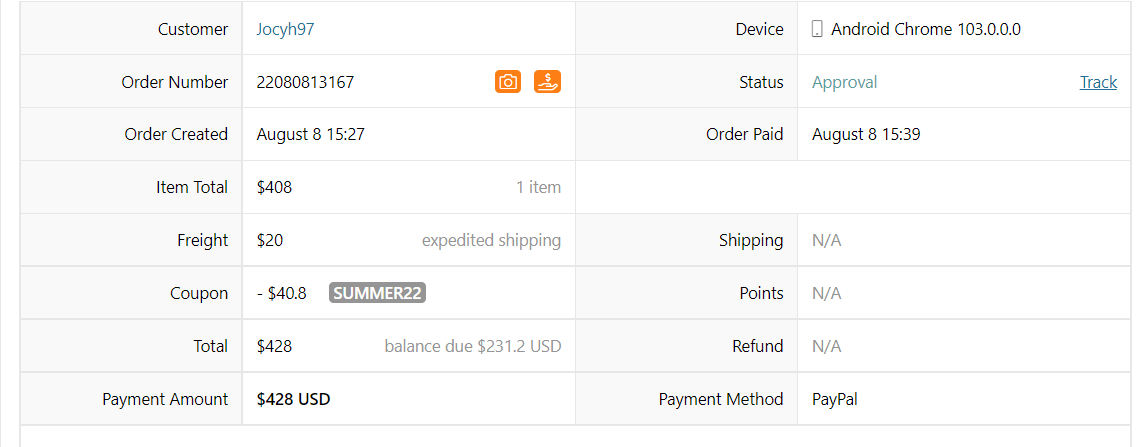This screenshot has height=447, width=1139.
Task: Click the - $40.8 coupon discount amount
Action: coord(282,294)
